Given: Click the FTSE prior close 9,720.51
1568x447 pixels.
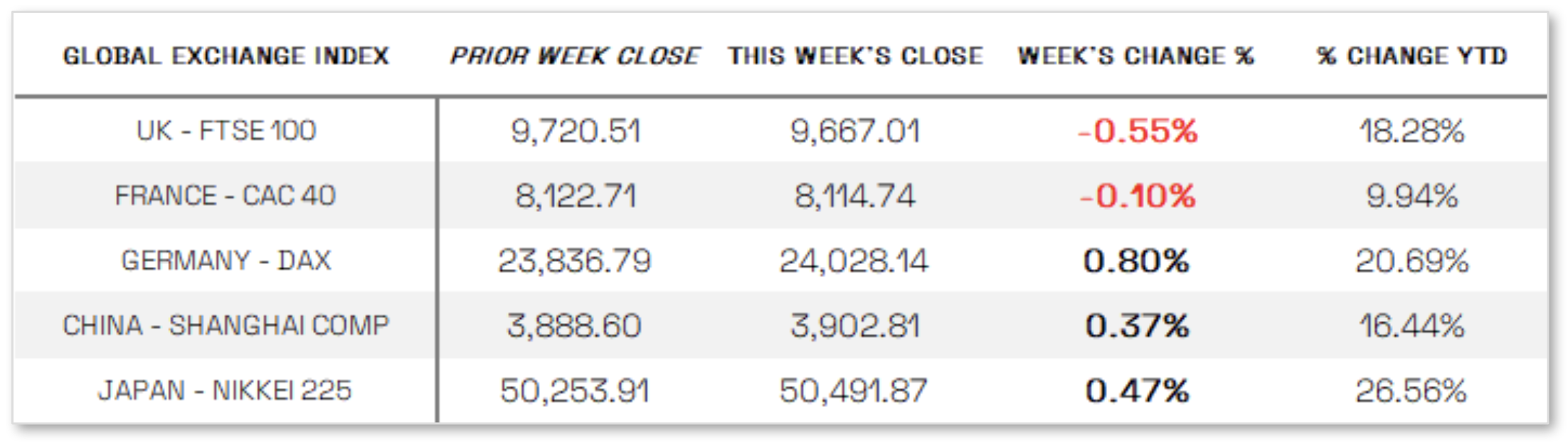Looking at the screenshot, I should (x=576, y=131).
